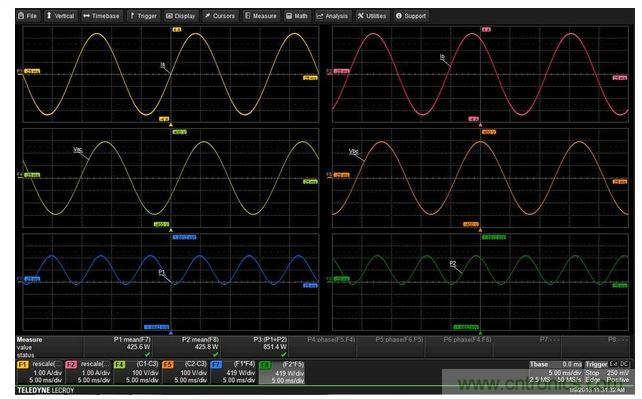
Task: Click the P3 (P1+P2) measurement cell
Action: tap(254, 347)
